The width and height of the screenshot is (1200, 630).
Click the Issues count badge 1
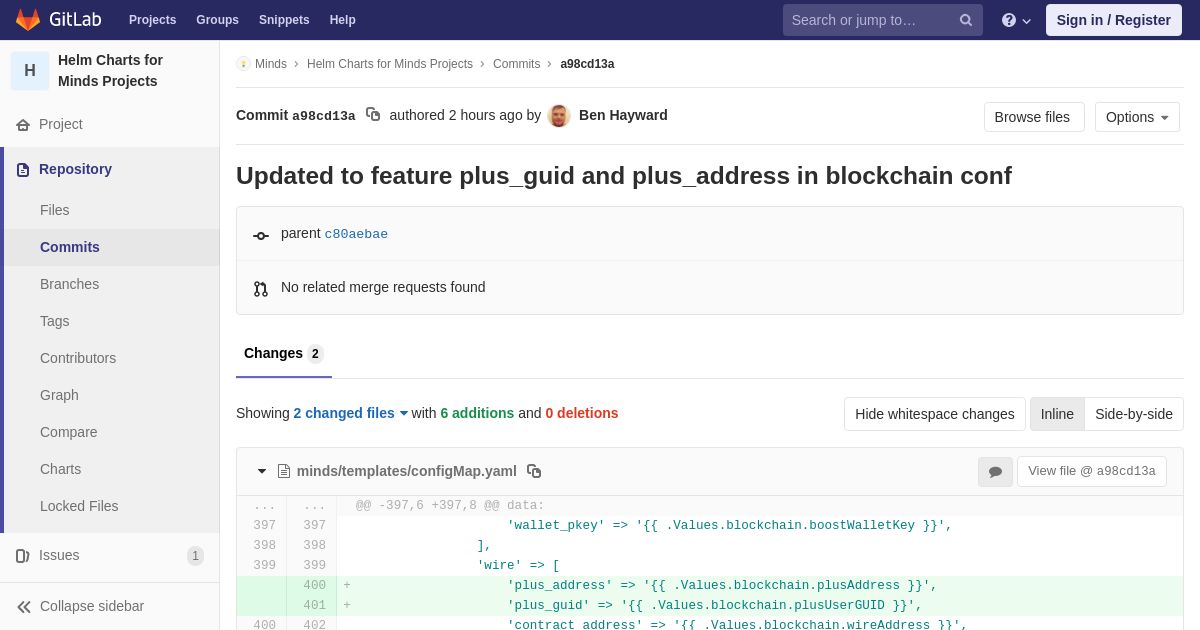coord(195,556)
